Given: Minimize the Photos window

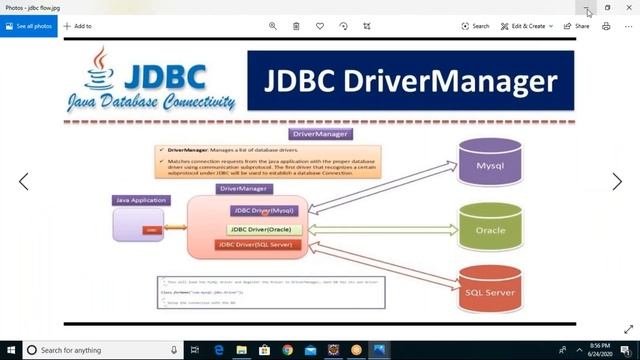Looking at the screenshot, I should [586, 7].
